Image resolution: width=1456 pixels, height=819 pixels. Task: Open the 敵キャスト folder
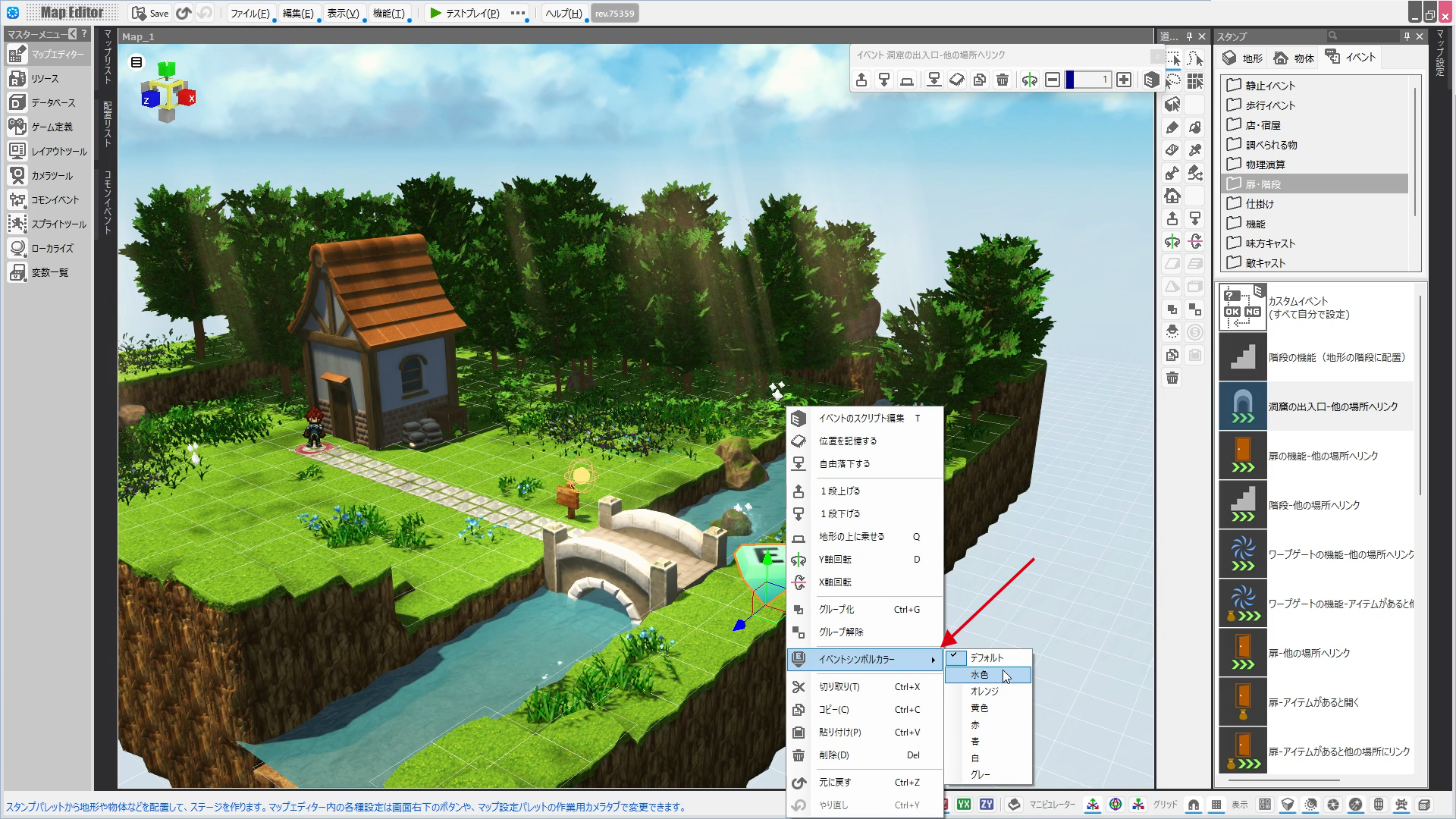coord(1314,263)
